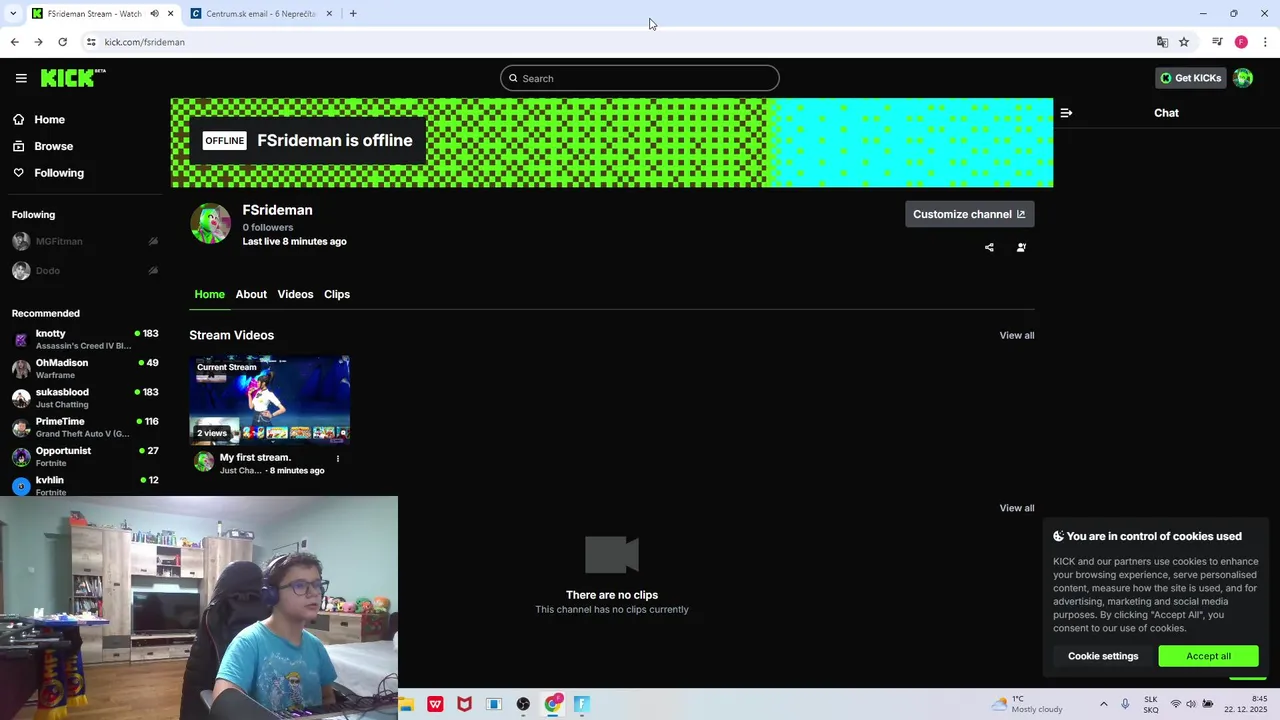
Task: Open tab search dropdown arrow
Action: [x=12, y=14]
